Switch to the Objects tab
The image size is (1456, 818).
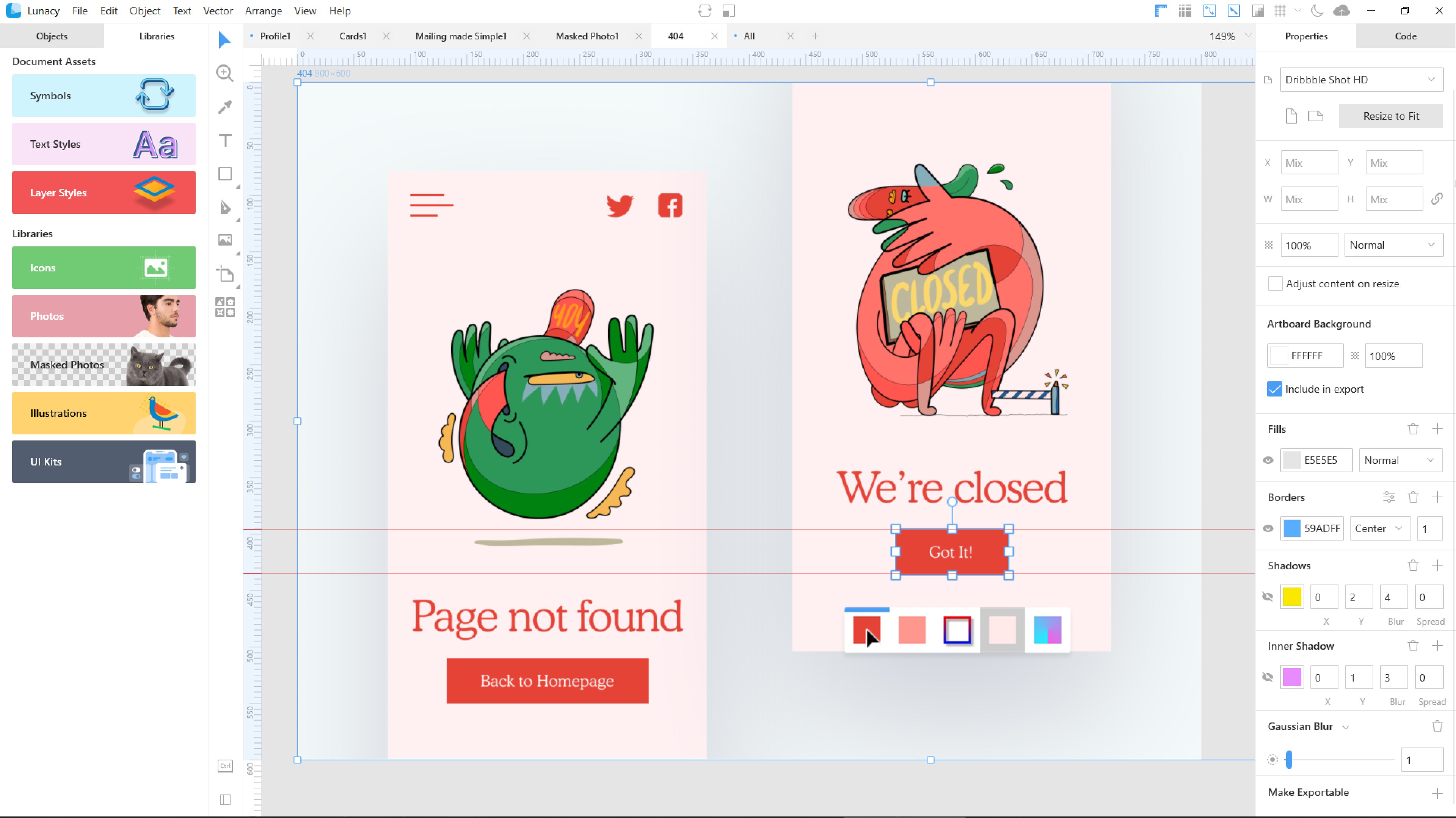[52, 36]
